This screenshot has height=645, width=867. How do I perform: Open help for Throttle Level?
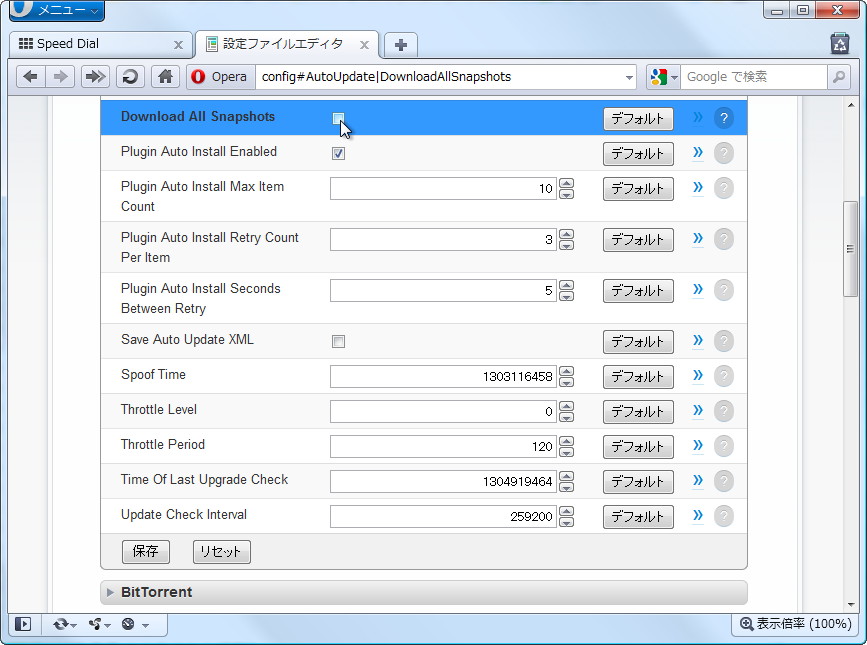(x=724, y=411)
